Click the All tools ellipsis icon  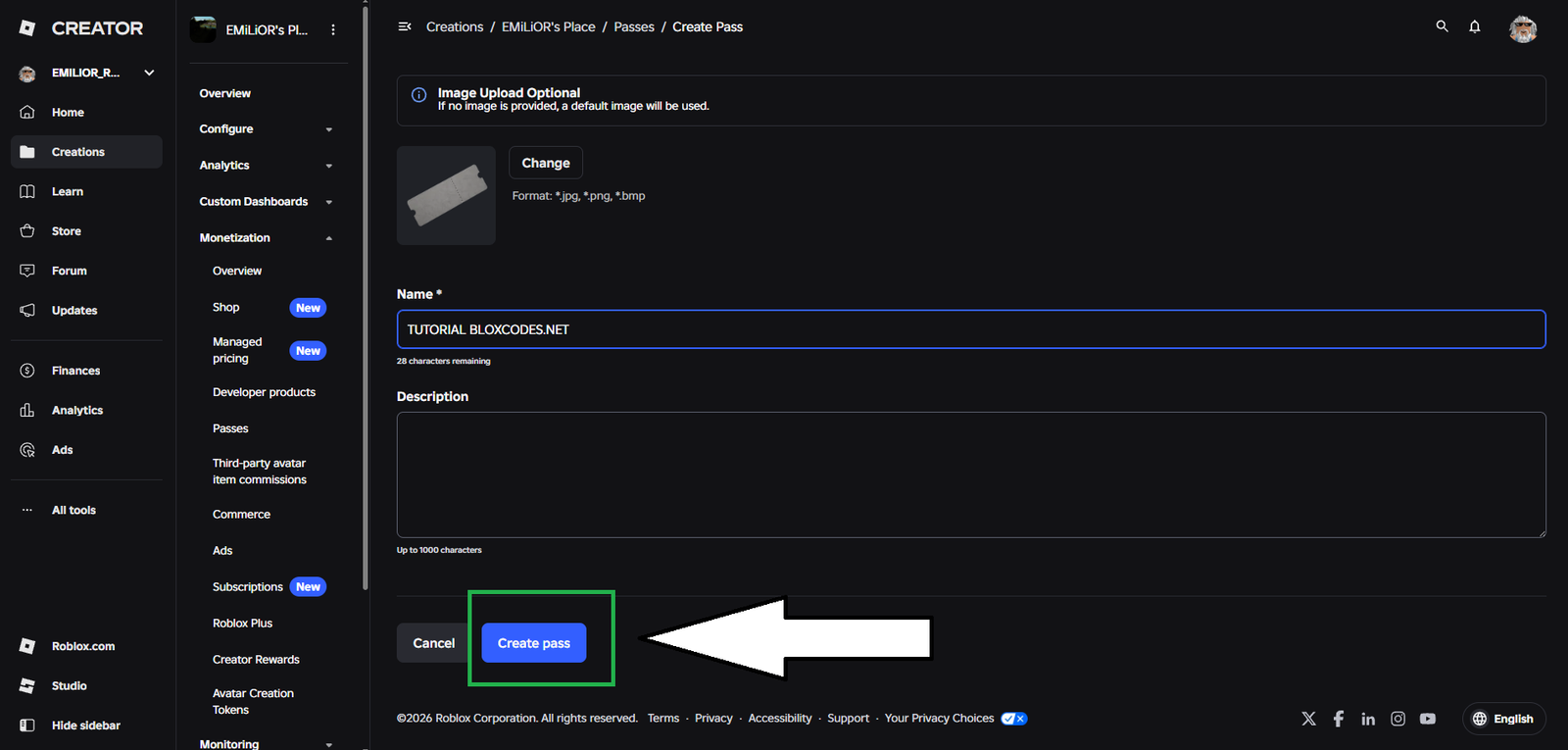click(27, 510)
